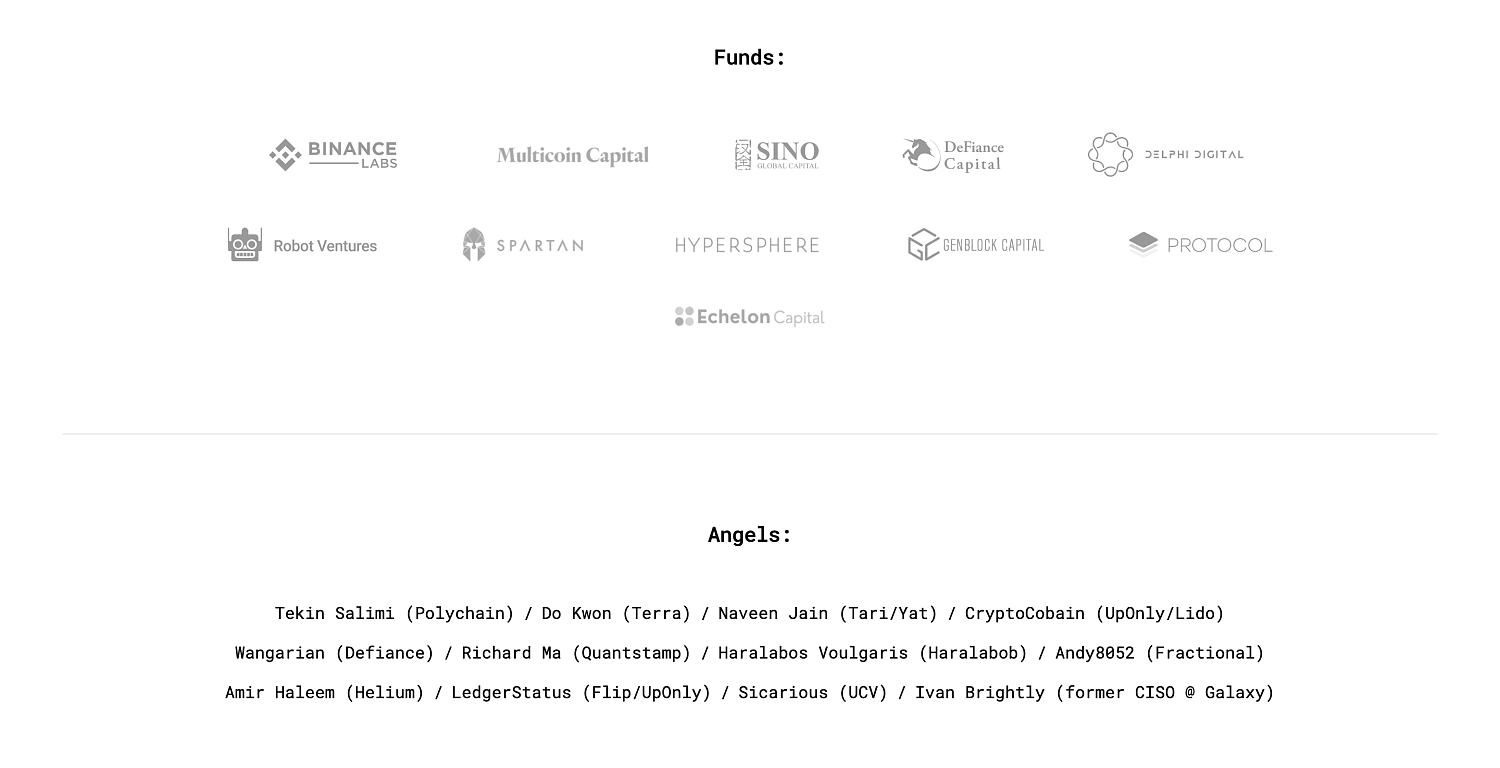Open the Delphi Digital logo
Image resolution: width=1500 pixels, height=768 pixels.
click(x=1166, y=155)
